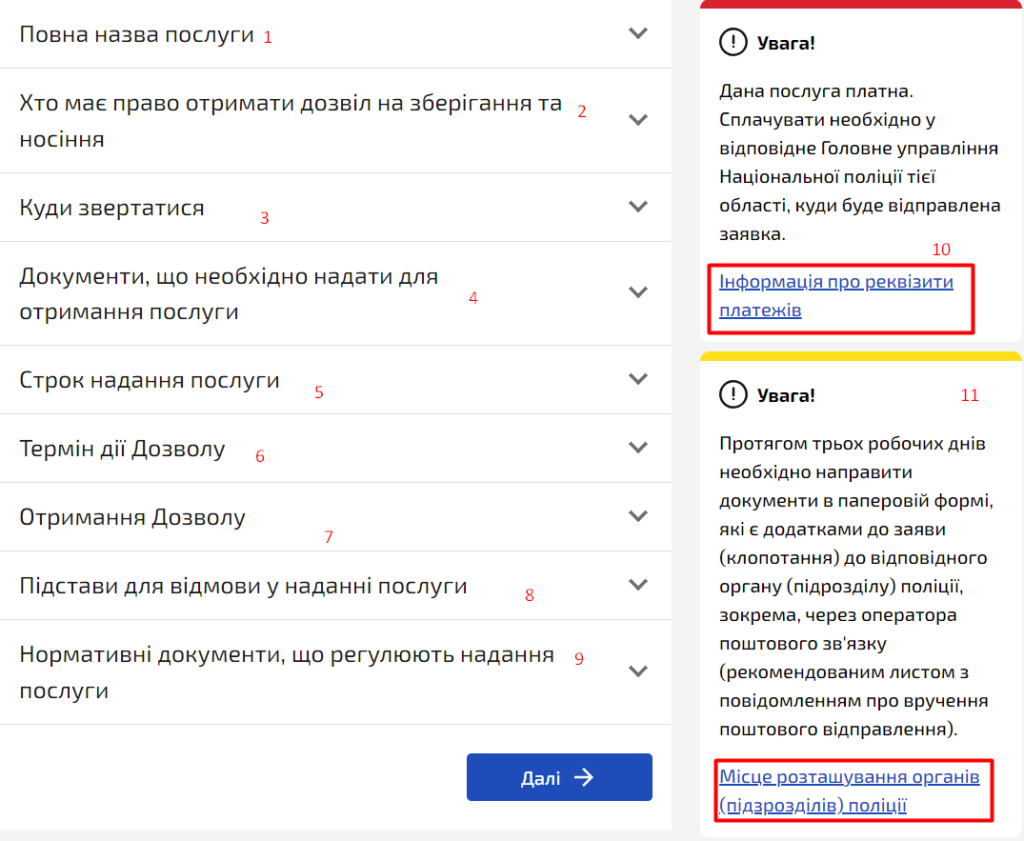
Task: Click chevron next to 'Куди звертатися'
Action: [638, 207]
